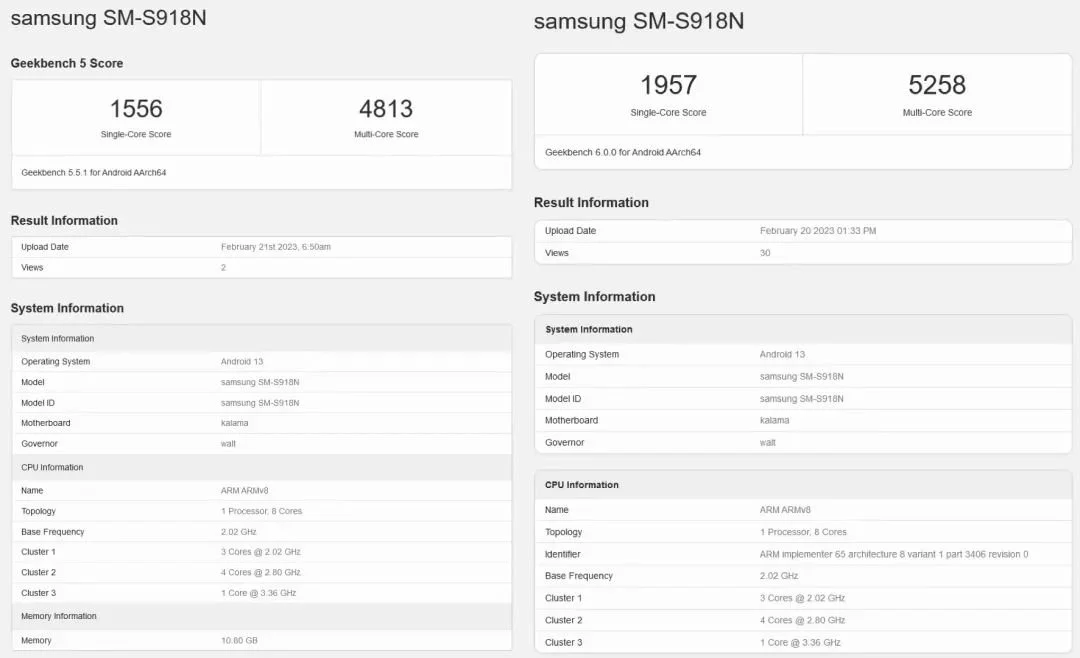Click 'Topology' label in Geekbench 5 result
Image resolution: width=1080 pixels, height=658 pixels.
coord(38,511)
